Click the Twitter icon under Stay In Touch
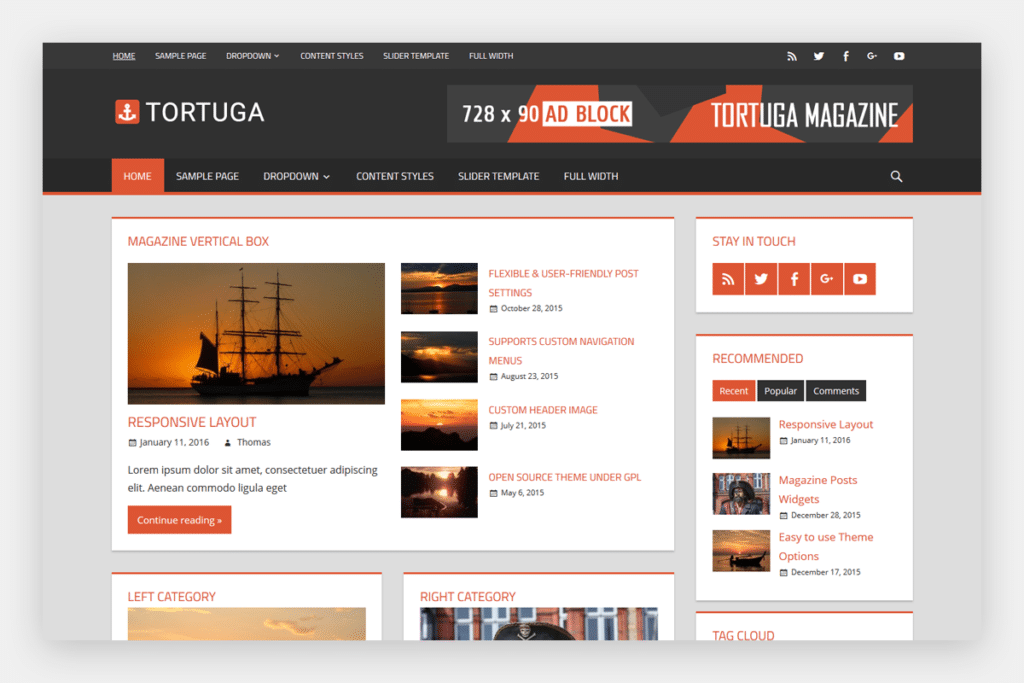 pos(761,279)
